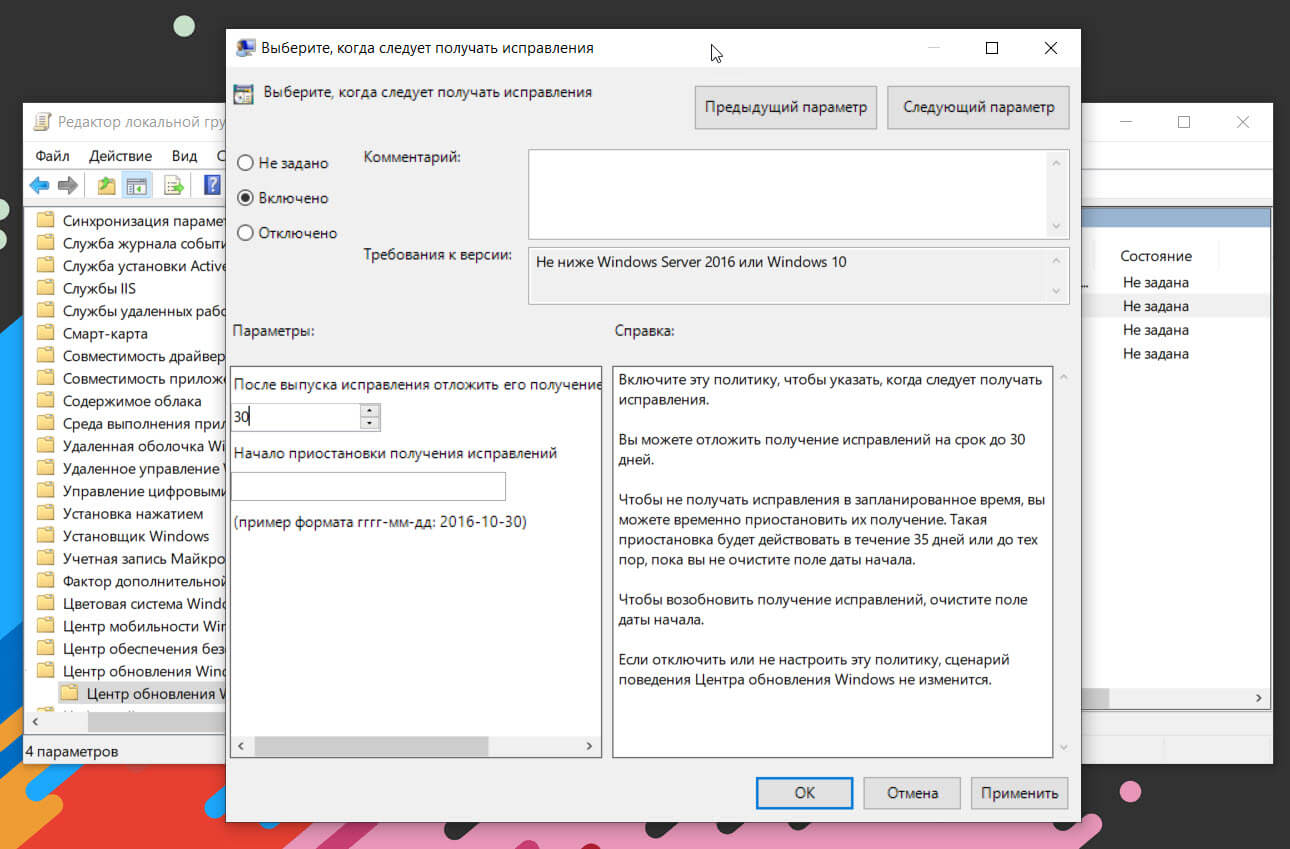Maximize the policy settings dialog
Image resolution: width=1290 pixels, height=849 pixels.
click(x=991, y=47)
